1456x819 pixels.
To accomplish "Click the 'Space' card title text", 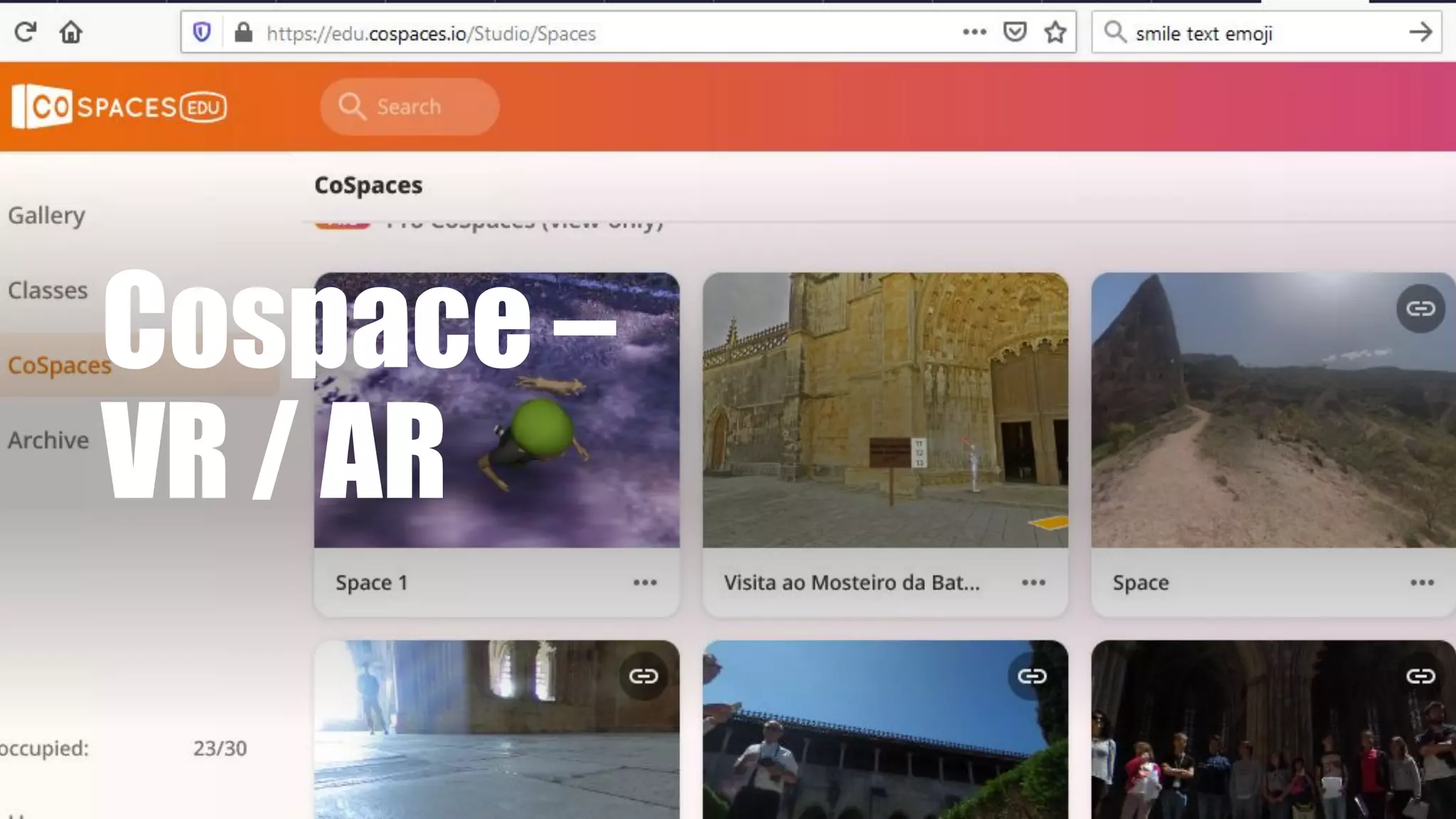I will 1140,583.
